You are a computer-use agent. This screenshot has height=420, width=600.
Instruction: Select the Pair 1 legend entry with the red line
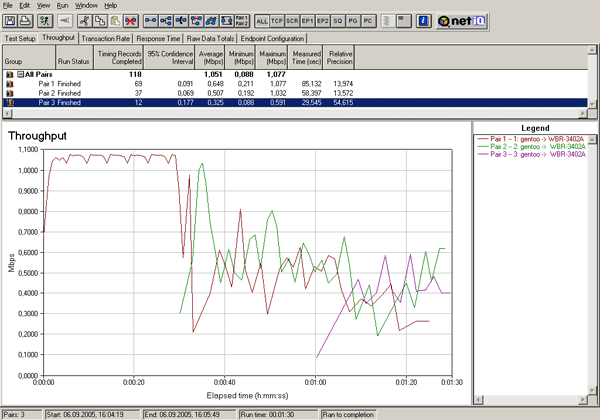(532, 139)
